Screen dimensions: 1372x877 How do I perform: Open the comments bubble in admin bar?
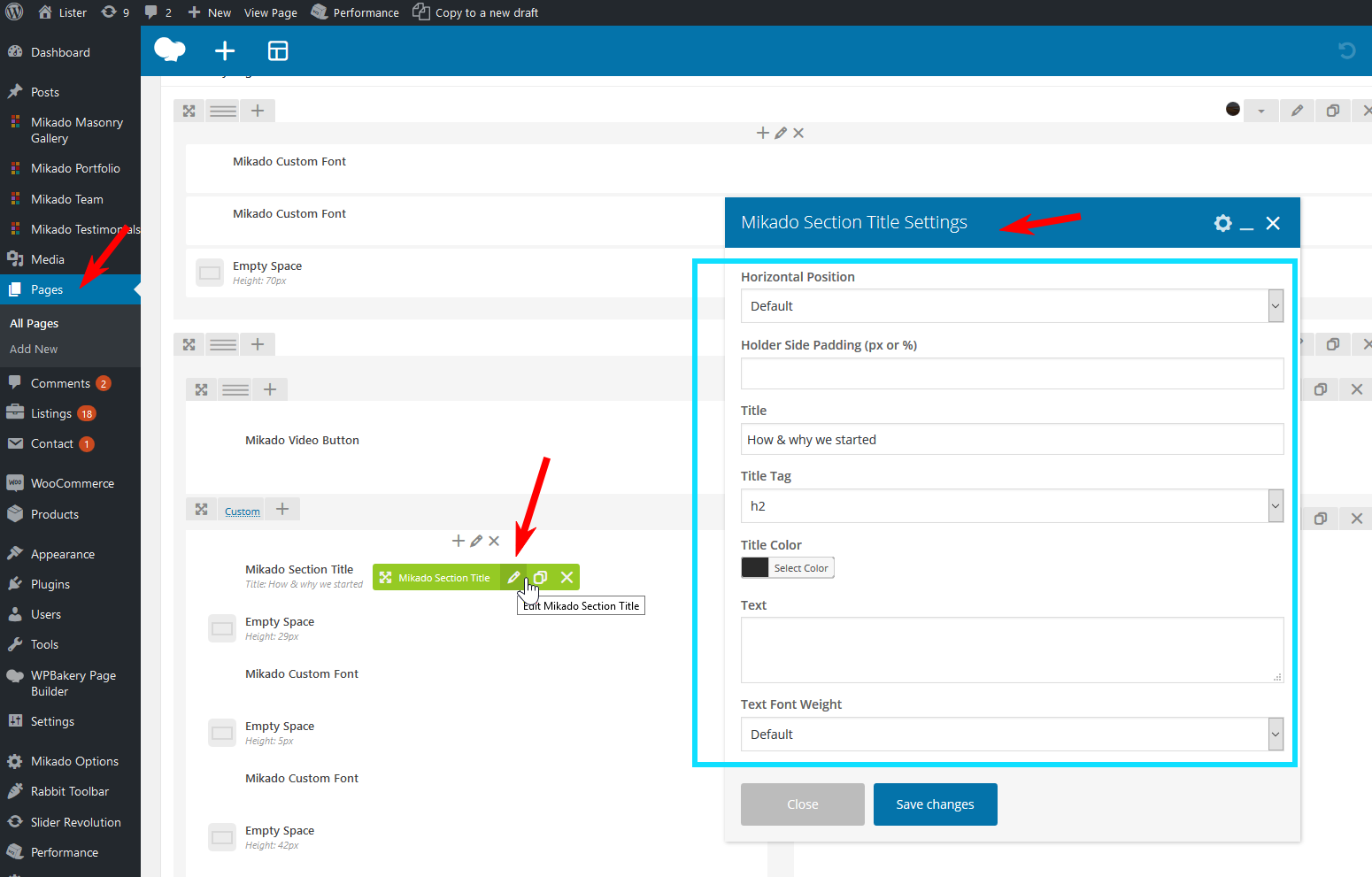158,12
